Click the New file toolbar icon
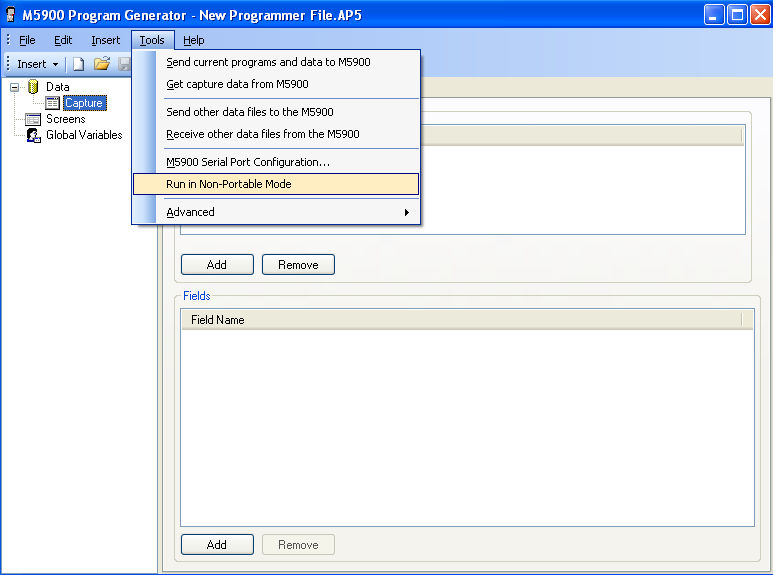 click(x=78, y=64)
